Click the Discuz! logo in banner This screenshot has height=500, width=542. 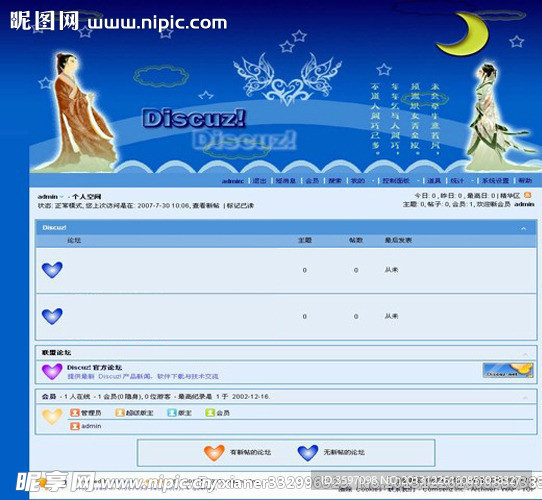point(194,118)
